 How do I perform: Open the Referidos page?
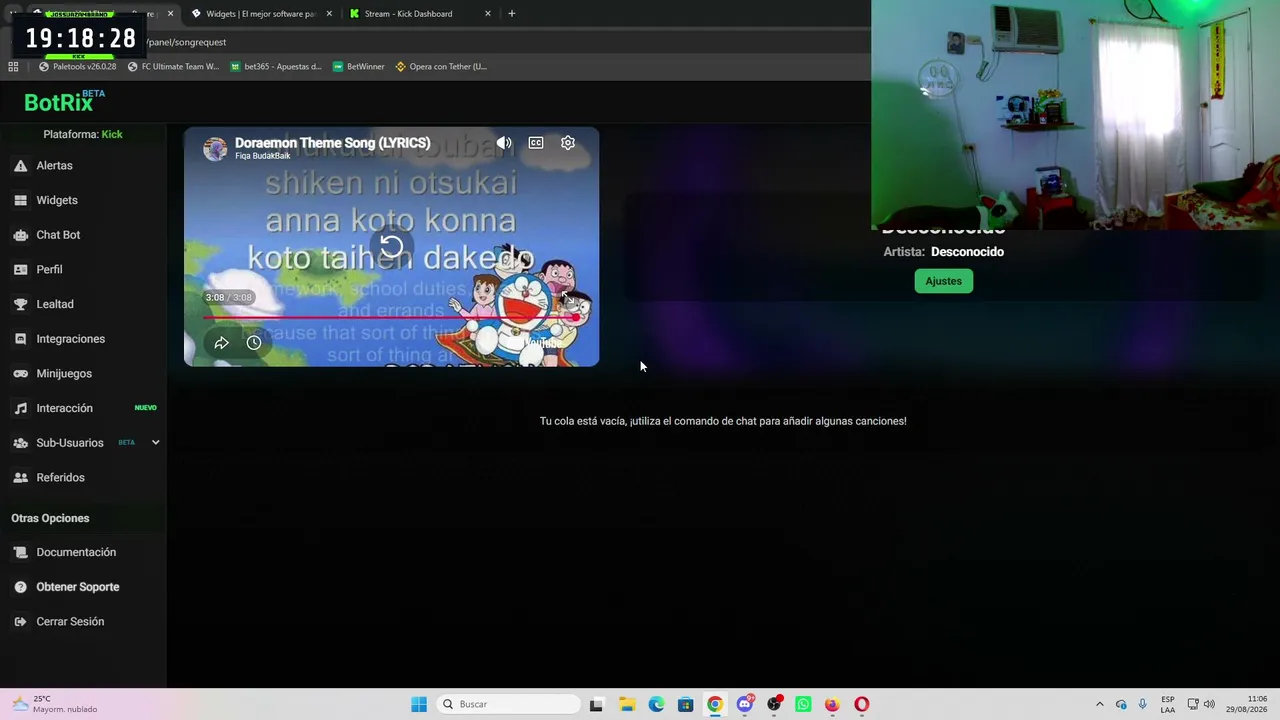60,477
